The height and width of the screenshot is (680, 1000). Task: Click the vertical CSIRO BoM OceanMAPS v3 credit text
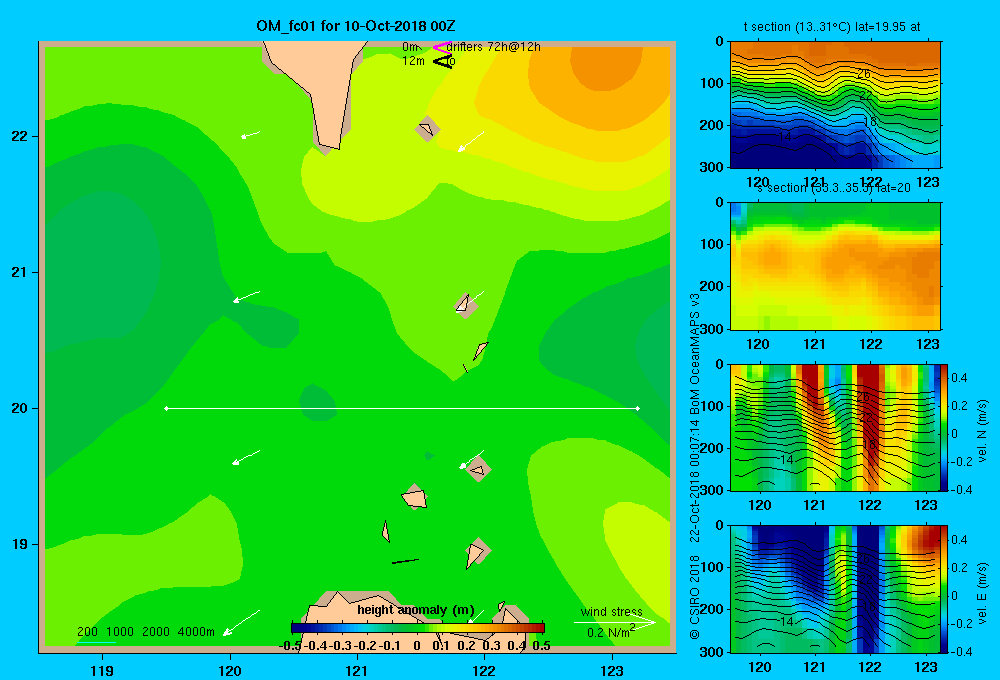coord(695,466)
